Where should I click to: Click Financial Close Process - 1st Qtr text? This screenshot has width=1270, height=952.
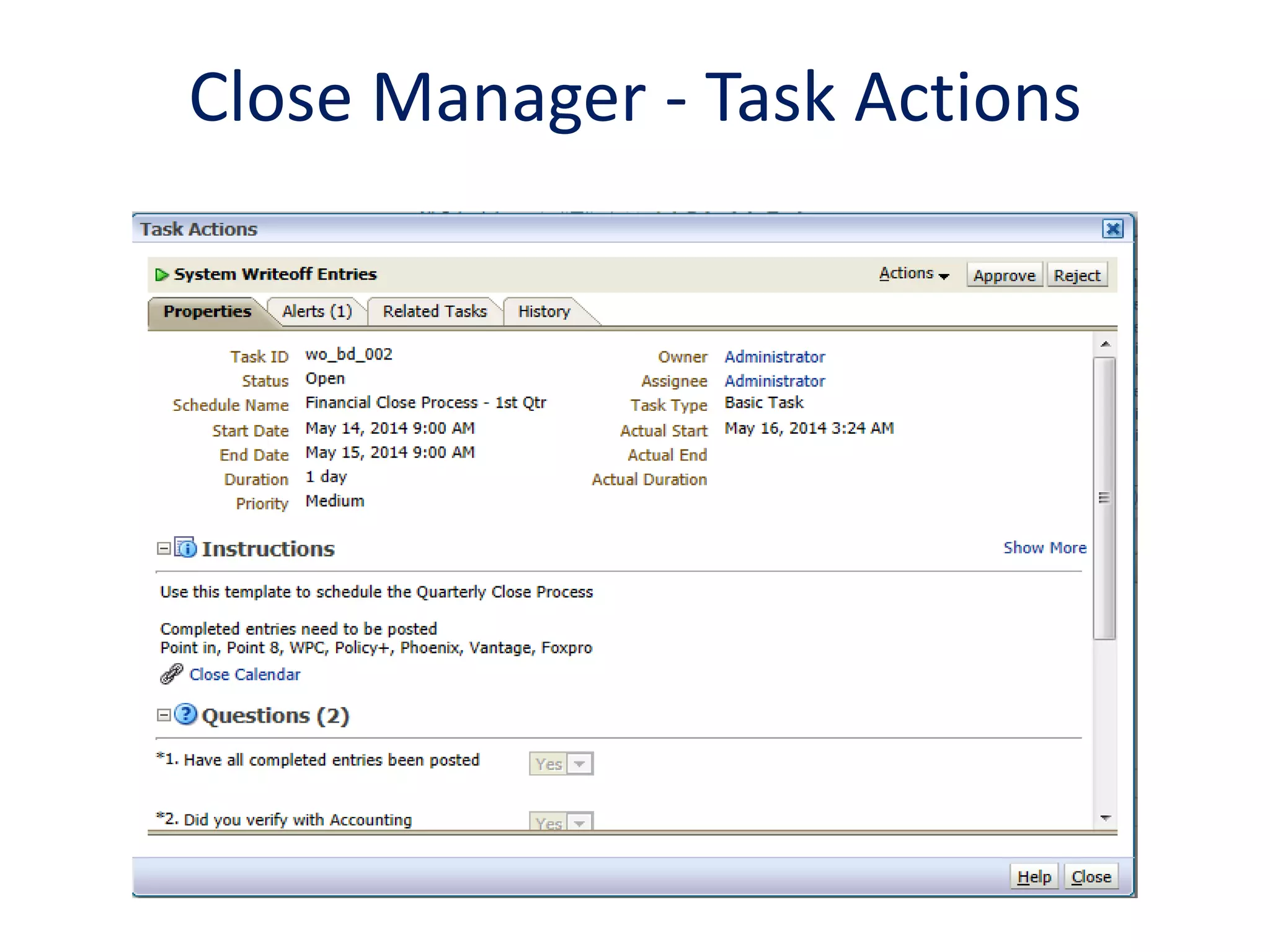click(x=425, y=403)
